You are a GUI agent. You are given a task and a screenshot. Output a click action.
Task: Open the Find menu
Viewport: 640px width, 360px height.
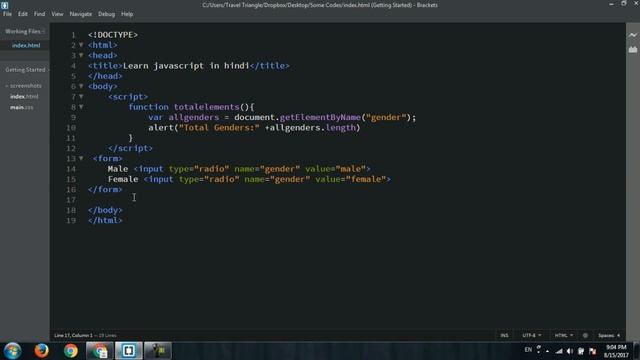[x=40, y=14]
